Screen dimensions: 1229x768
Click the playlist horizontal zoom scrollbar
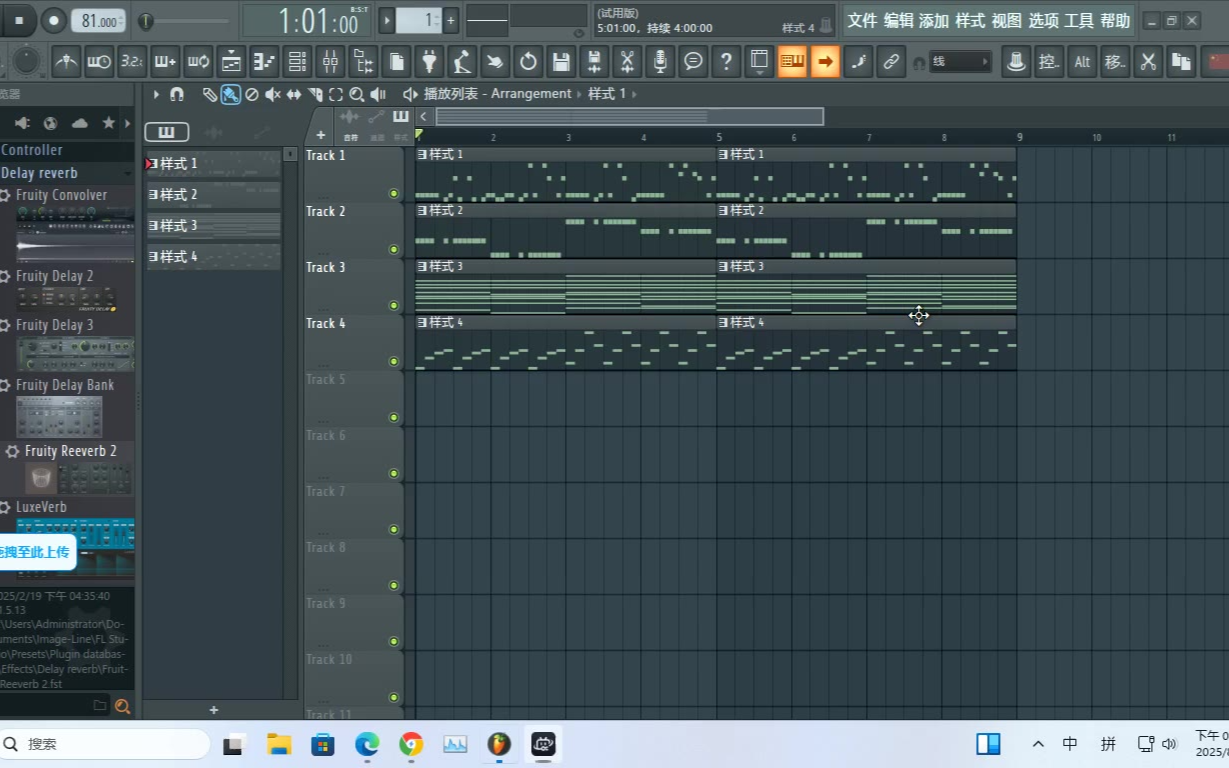pyautogui.click(x=630, y=117)
